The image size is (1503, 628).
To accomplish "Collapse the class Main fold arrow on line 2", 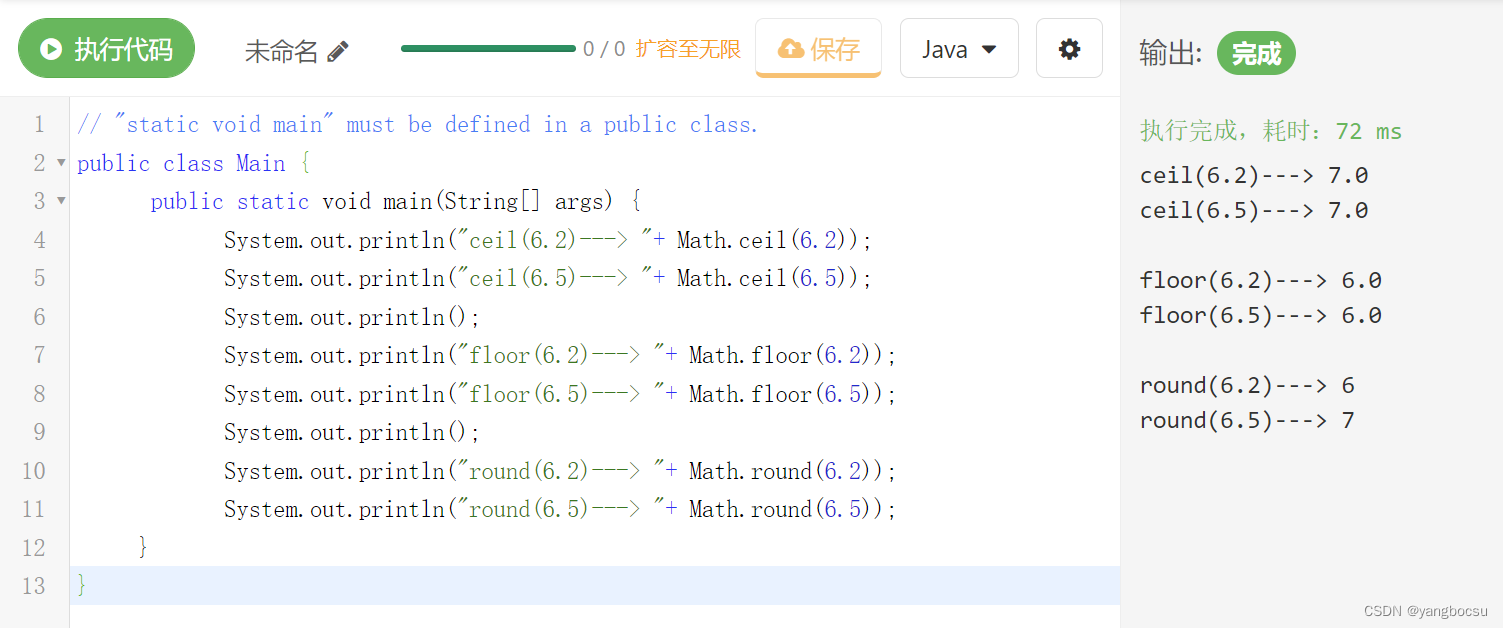I will point(61,163).
